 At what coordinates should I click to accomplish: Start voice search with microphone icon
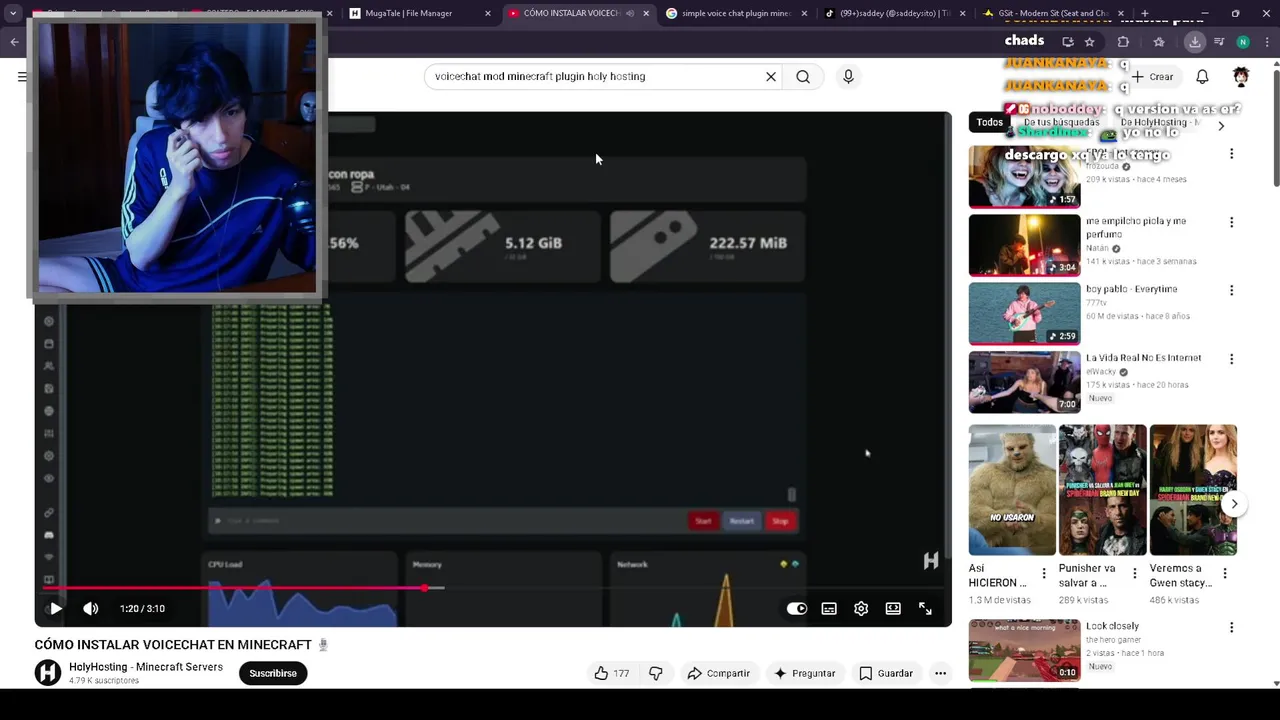click(848, 76)
